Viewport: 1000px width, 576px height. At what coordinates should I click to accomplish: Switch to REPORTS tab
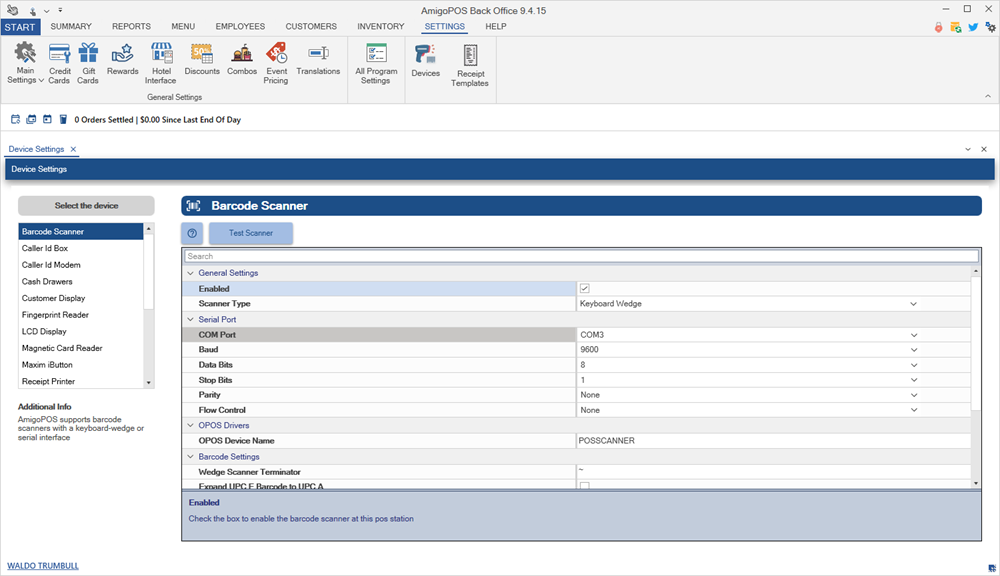(x=131, y=26)
